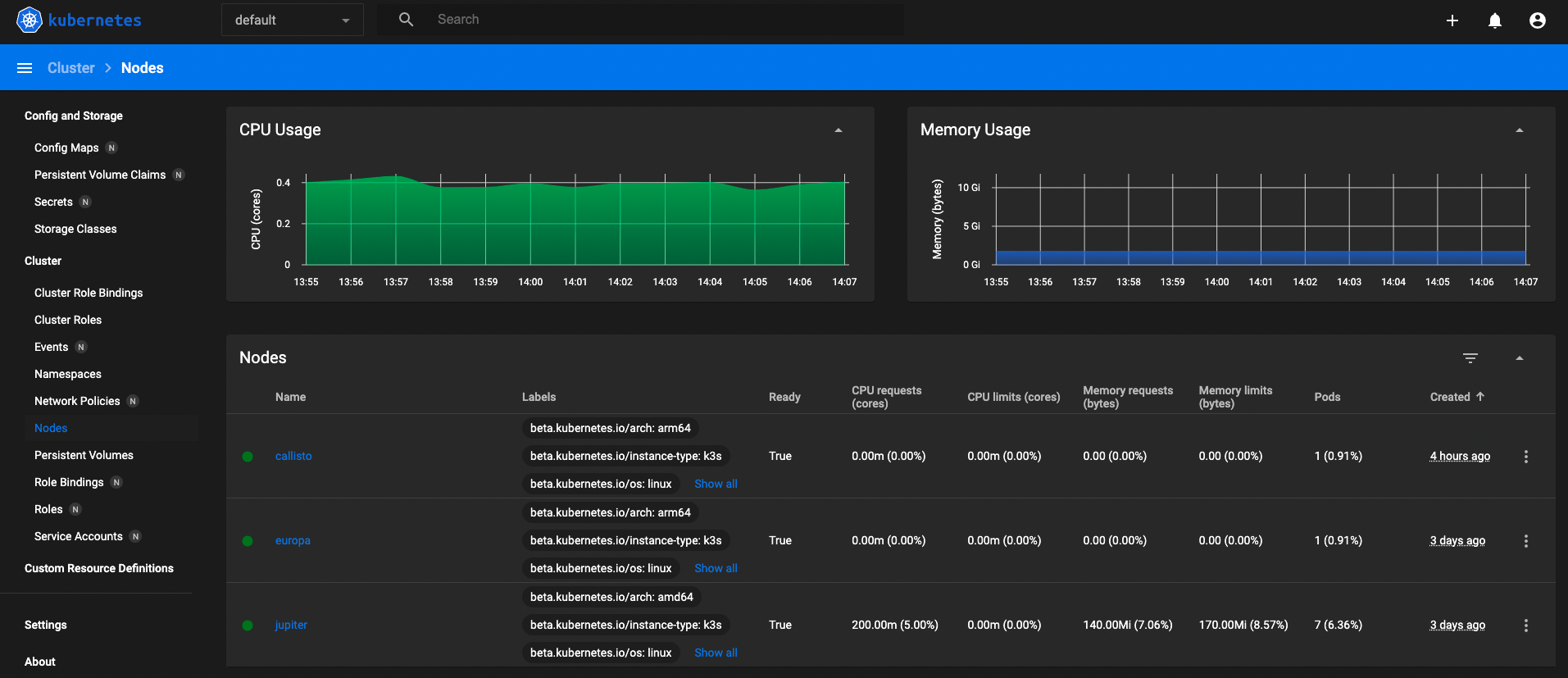Open Namespaces page
Viewport: 1568px width, 678px height.
pos(68,374)
